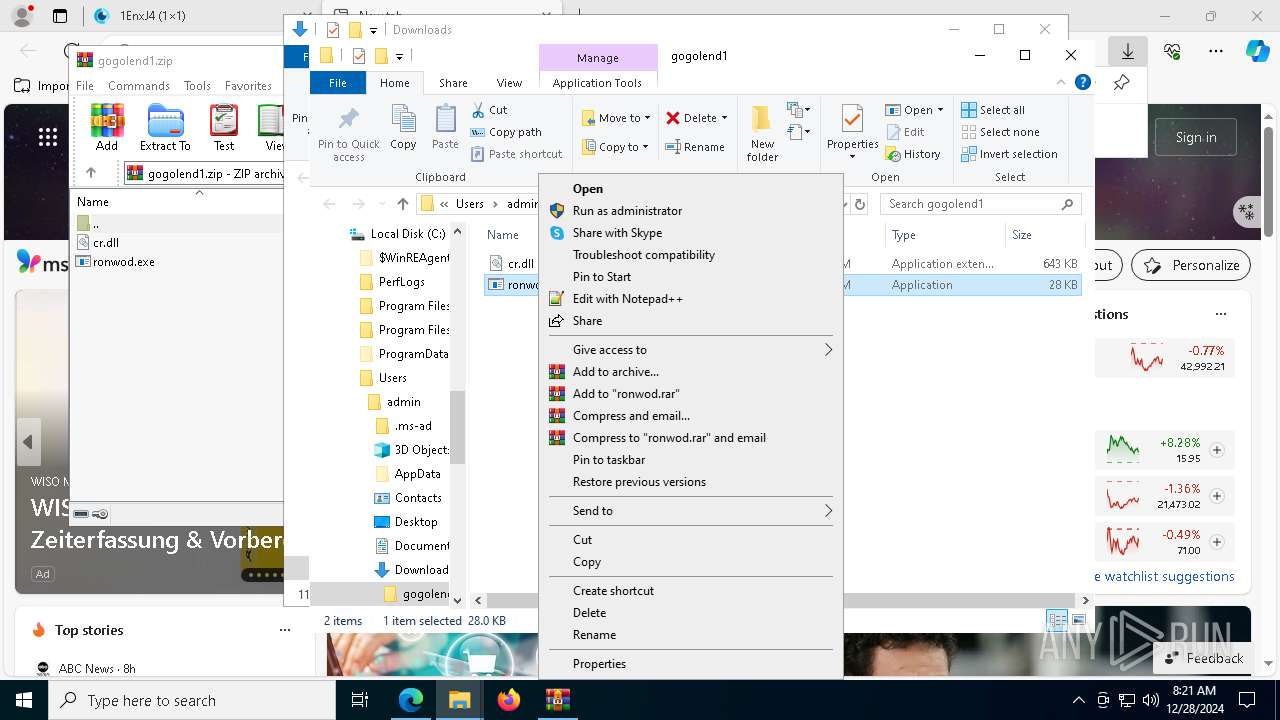1280x720 pixels.
Task: Select cr.dll in Explorer file list
Action: click(521, 264)
